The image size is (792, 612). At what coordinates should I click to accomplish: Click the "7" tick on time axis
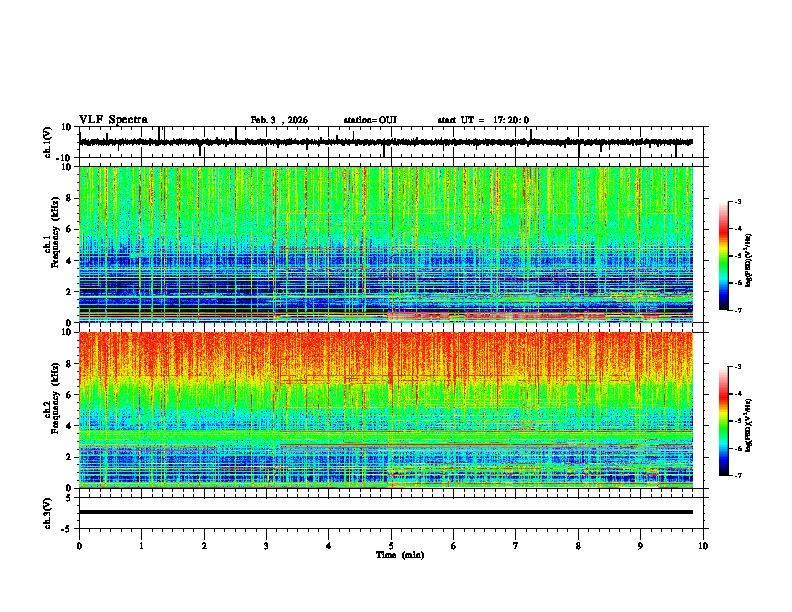pos(516,546)
